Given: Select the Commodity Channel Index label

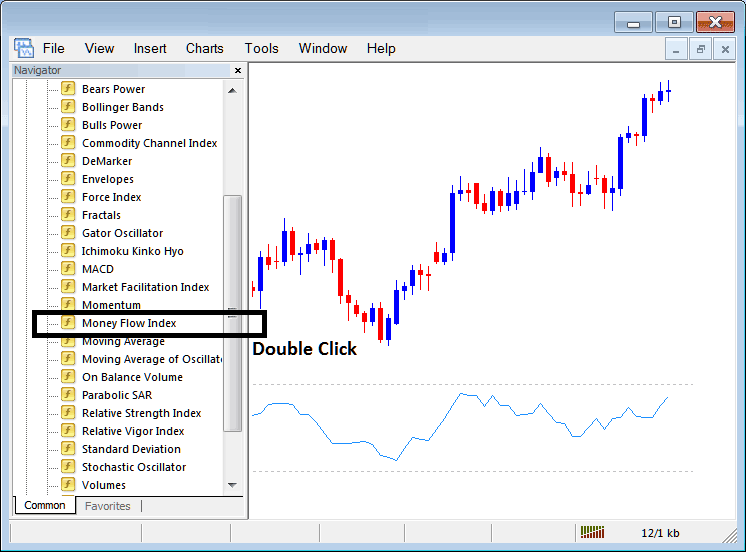Looking at the screenshot, I should (149, 143).
